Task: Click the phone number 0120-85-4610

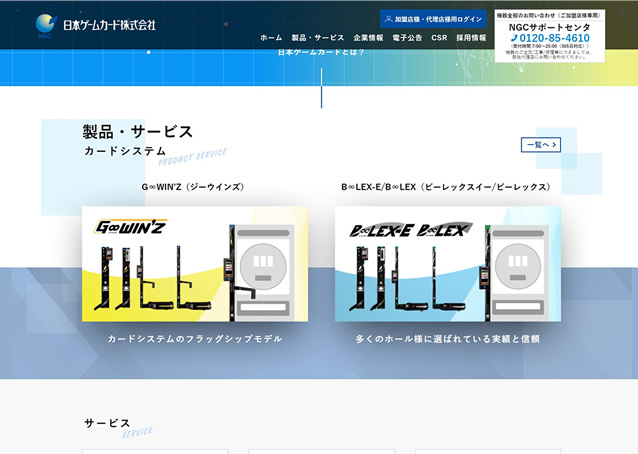Action: coord(554,38)
